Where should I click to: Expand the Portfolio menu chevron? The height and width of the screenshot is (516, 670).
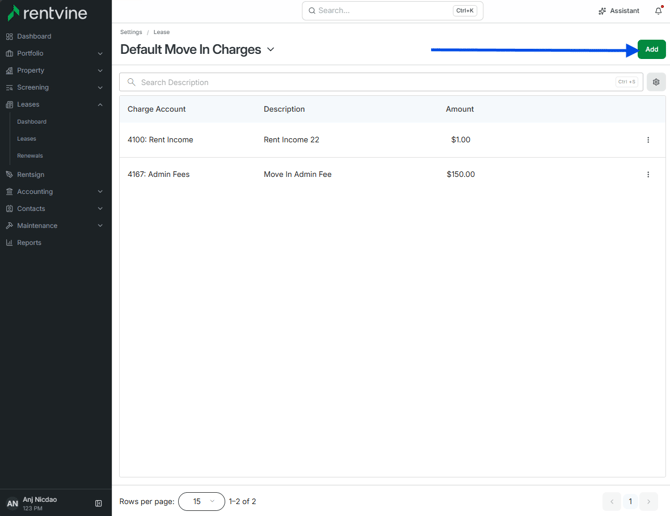pos(100,54)
